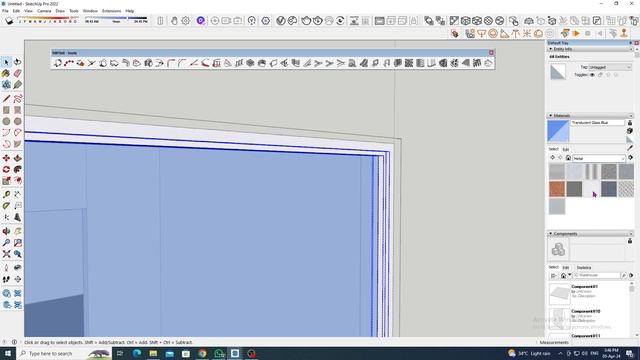Switch to Components Statistics tab
The height and width of the screenshot is (360, 640).
point(584,268)
